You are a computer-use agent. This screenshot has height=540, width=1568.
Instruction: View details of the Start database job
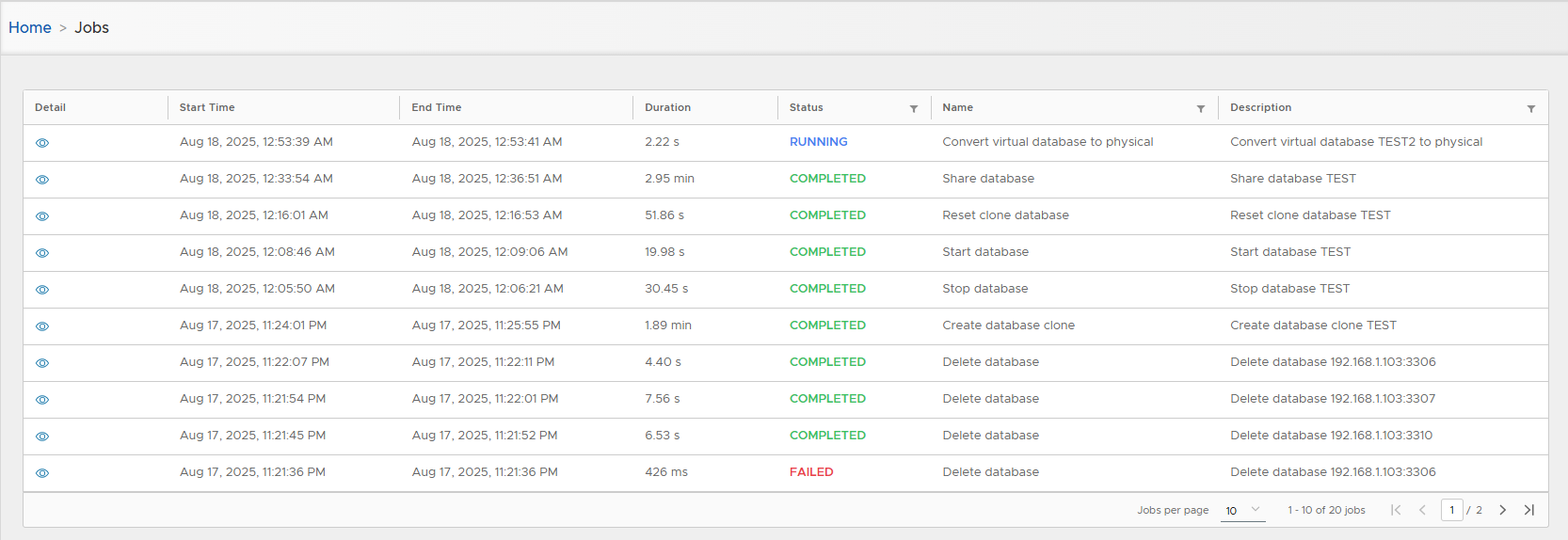click(42, 253)
